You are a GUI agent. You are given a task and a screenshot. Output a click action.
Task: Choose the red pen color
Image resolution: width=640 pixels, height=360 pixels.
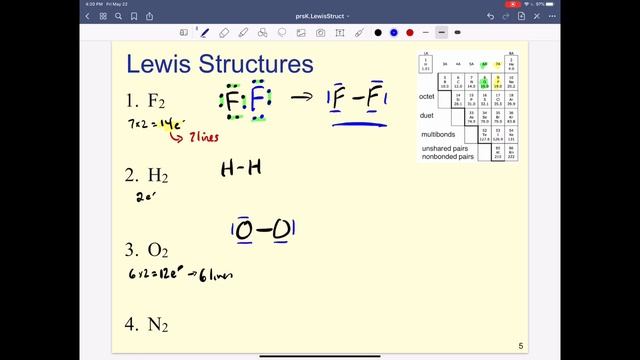coord(410,33)
